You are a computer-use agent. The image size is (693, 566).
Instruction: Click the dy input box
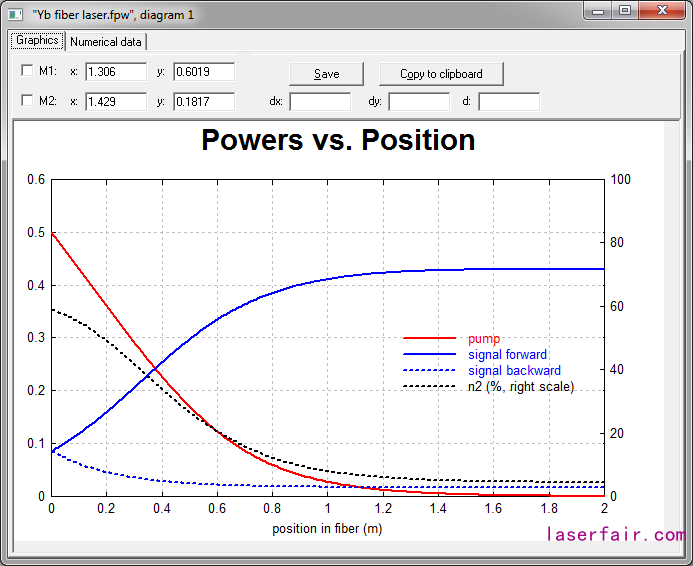click(x=419, y=102)
